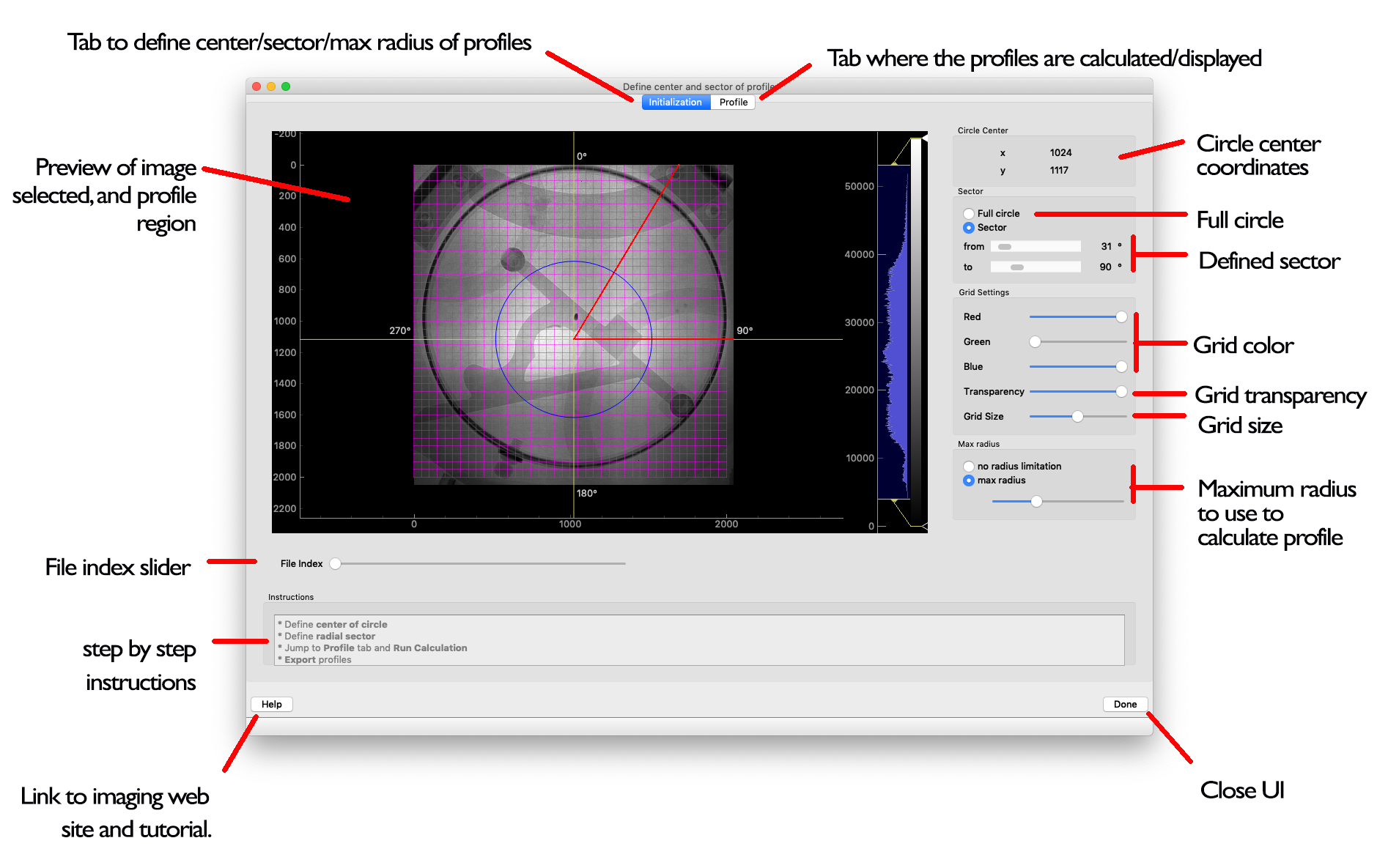Click the Grid Size slider handle
Viewport: 1399px width, 868px height.
click(1077, 417)
